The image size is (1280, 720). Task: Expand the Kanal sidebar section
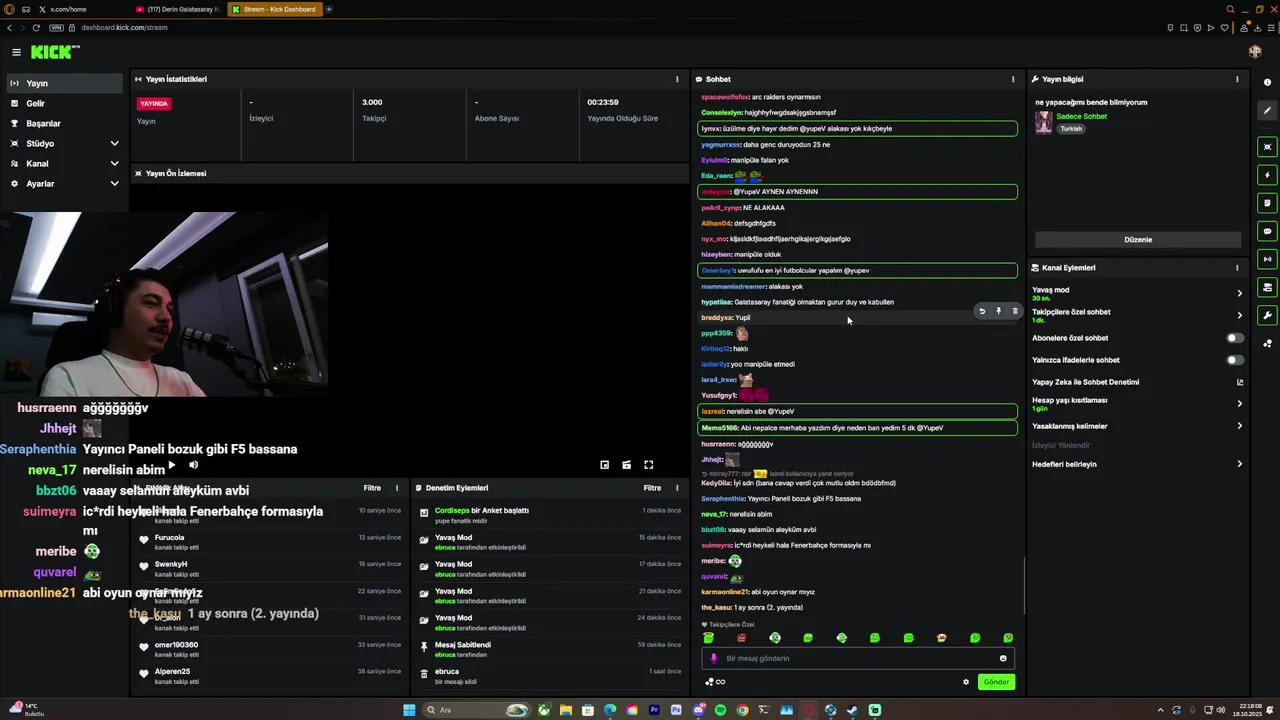pyautogui.click(x=114, y=164)
